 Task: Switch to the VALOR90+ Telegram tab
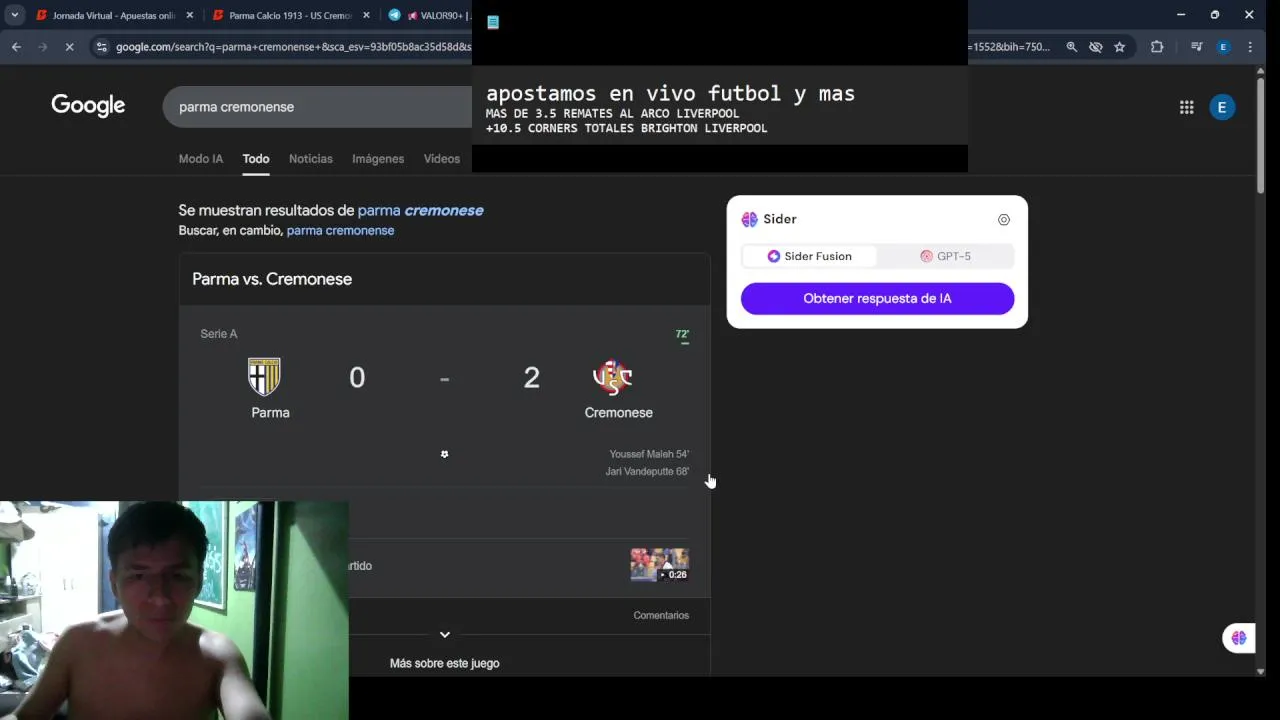[428, 15]
